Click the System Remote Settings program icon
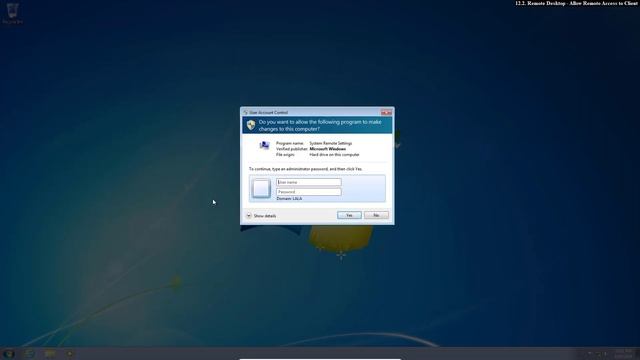The width and height of the screenshot is (640, 360). pos(264,145)
